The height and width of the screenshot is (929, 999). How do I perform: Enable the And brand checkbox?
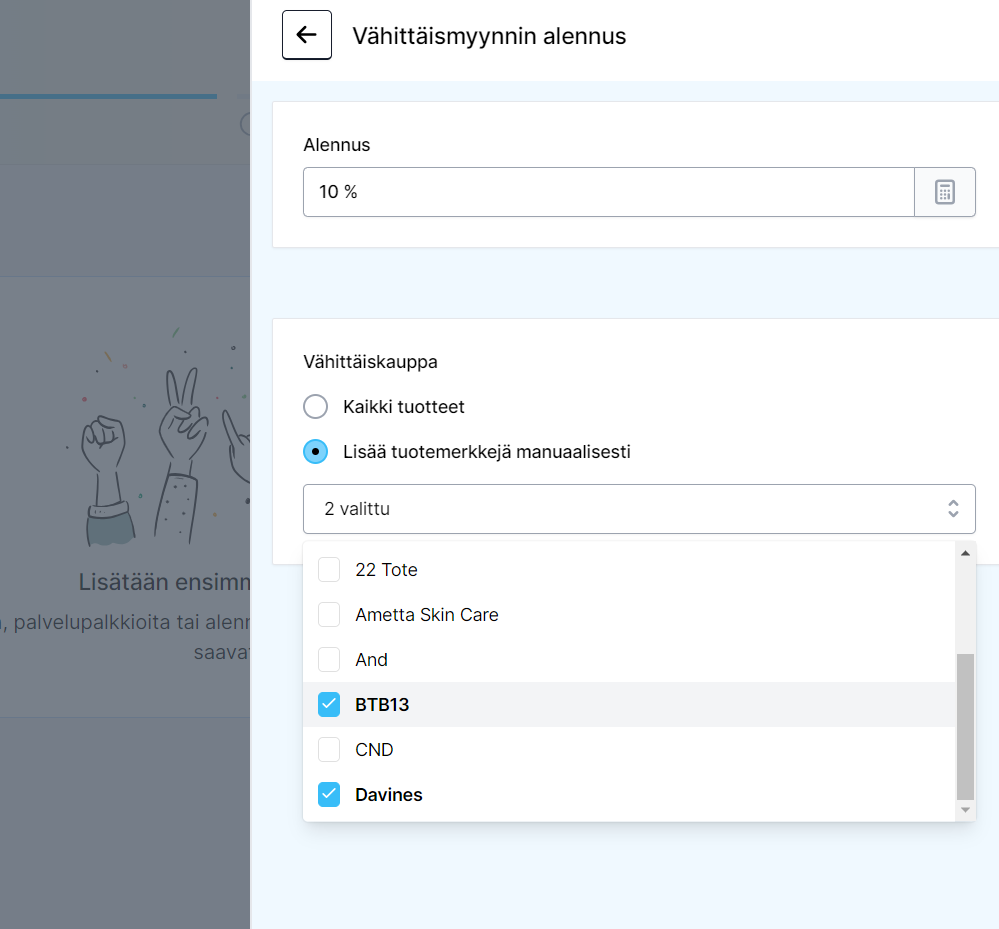(x=329, y=659)
